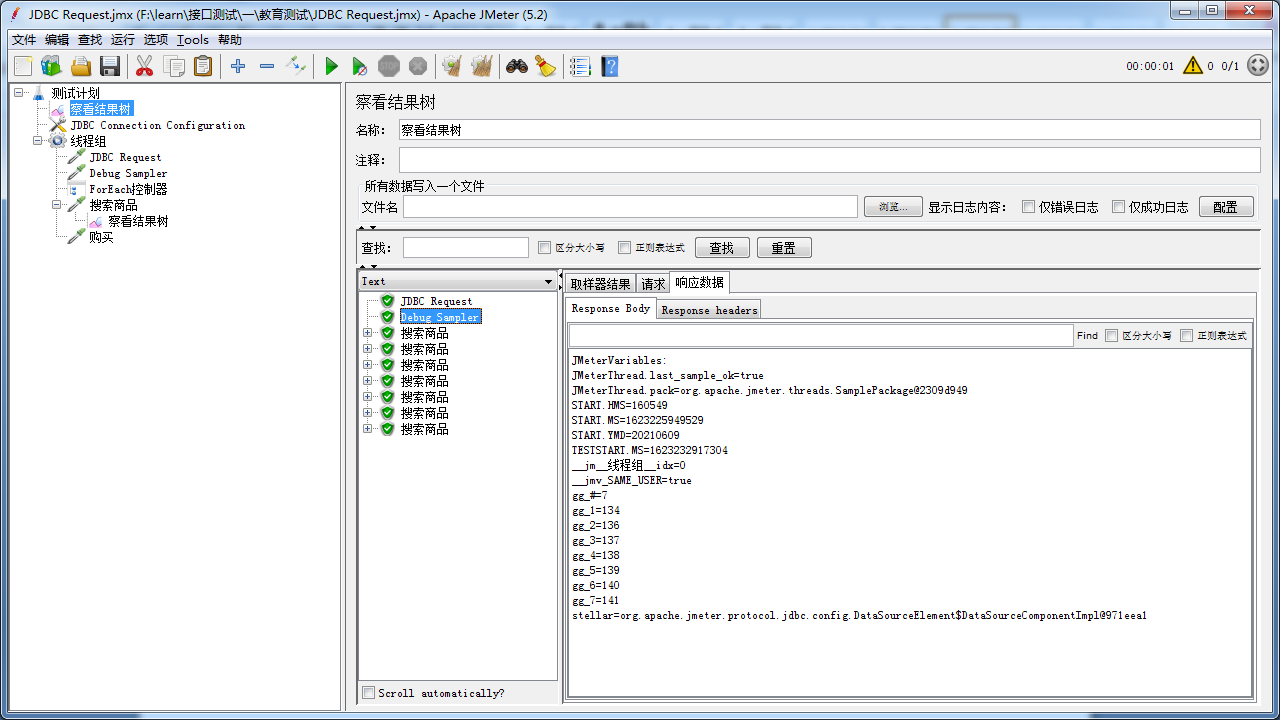Collapse the 测试计划 root node
The image size is (1280, 720).
(x=20, y=93)
